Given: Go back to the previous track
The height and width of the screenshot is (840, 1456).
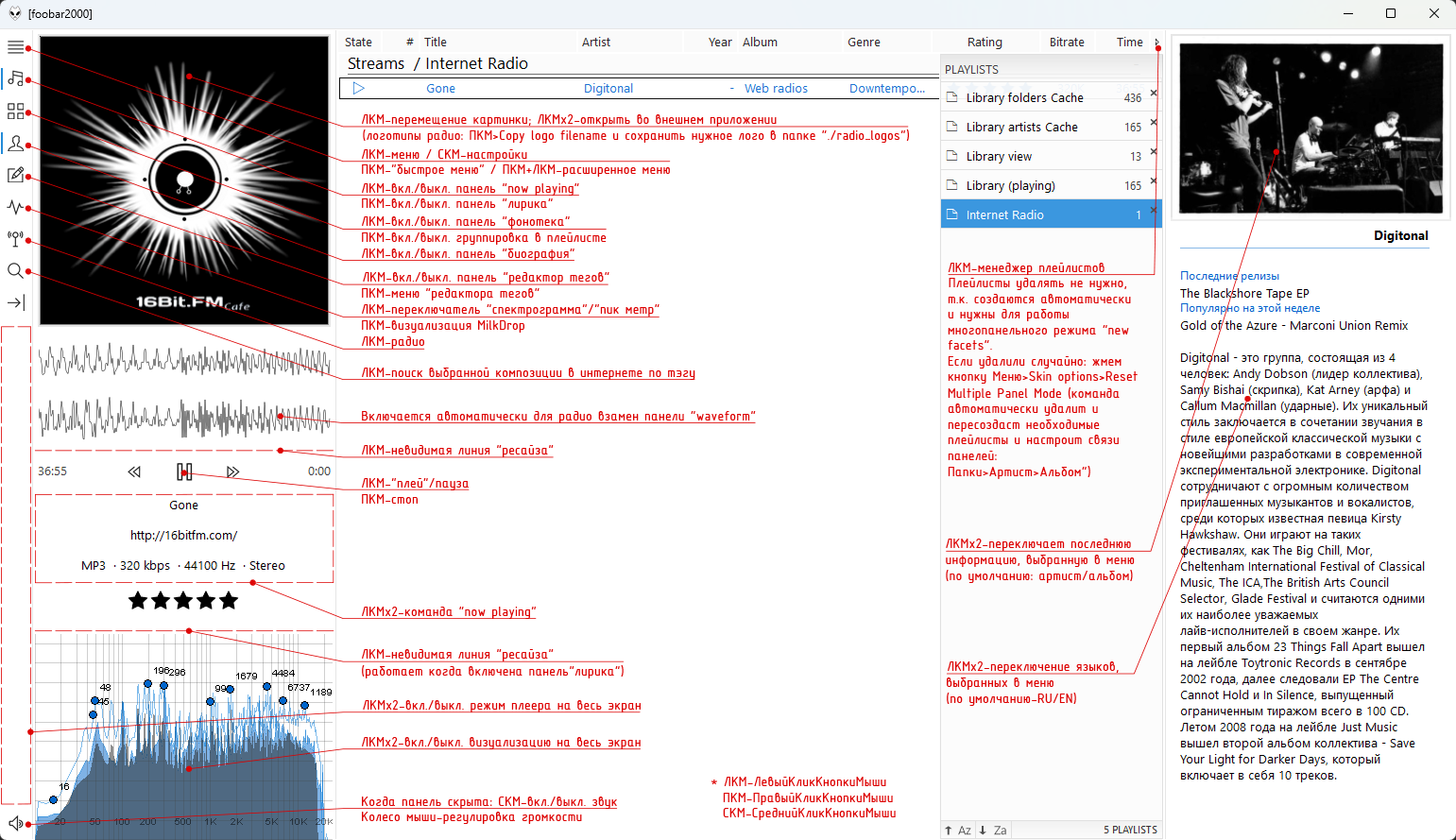Looking at the screenshot, I should (x=134, y=471).
